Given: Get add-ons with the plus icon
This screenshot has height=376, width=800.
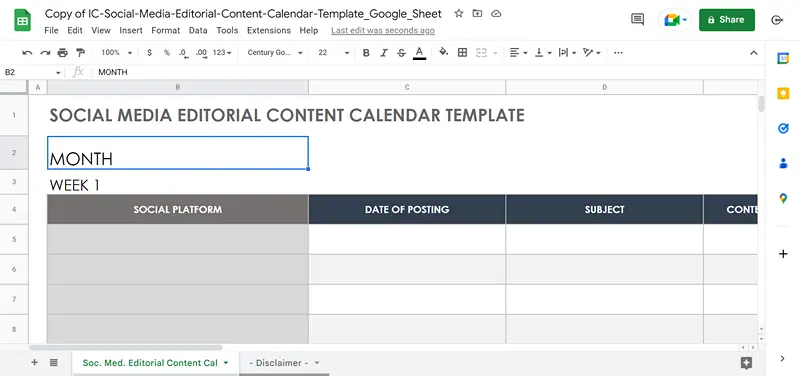Looking at the screenshot, I should coord(783,254).
